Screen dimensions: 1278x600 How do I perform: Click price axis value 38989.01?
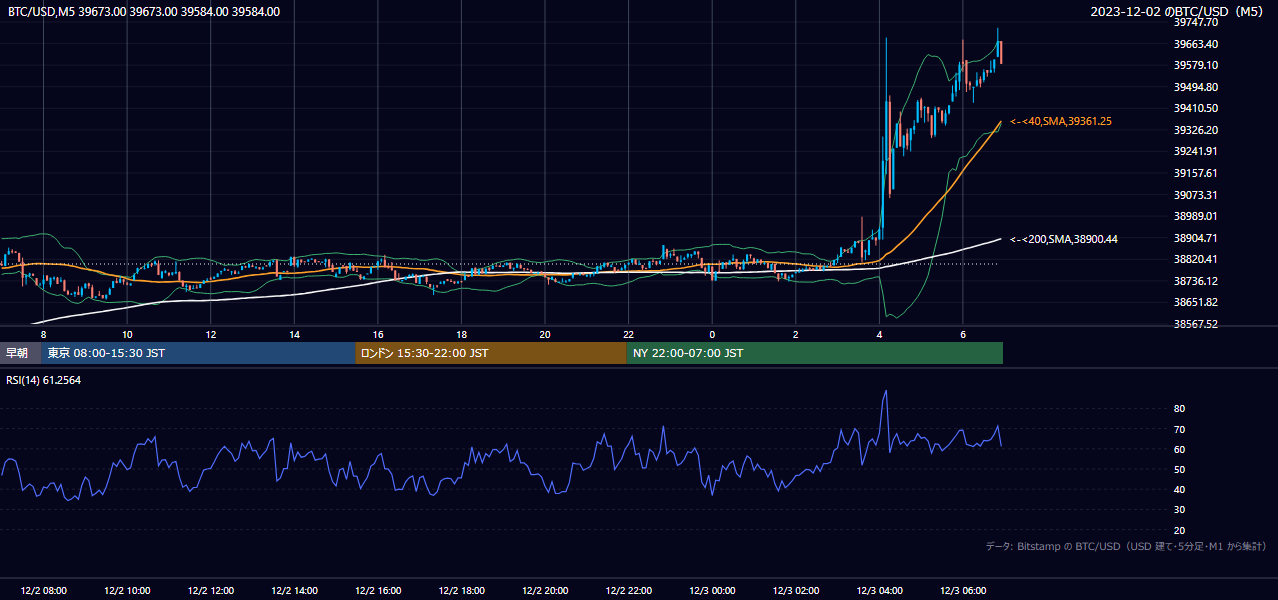(1195, 216)
